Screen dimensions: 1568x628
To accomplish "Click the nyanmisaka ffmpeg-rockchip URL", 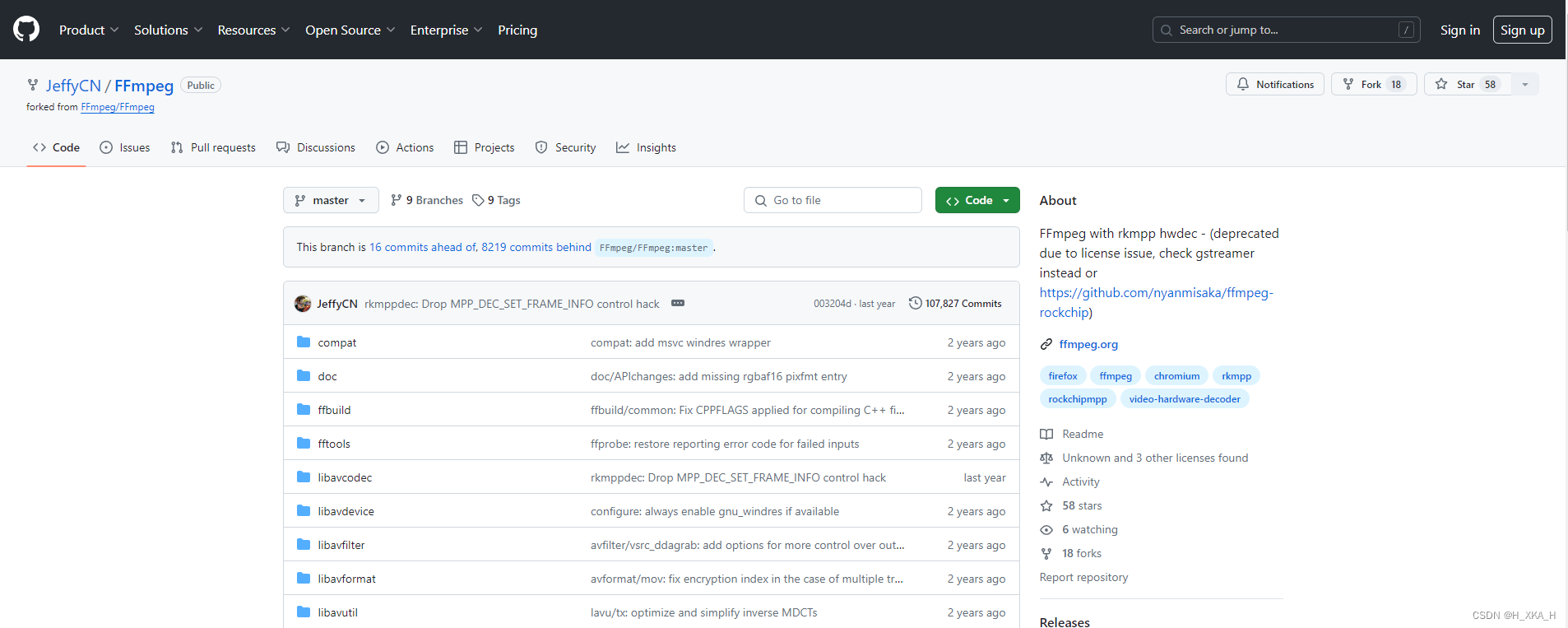I will [x=1156, y=302].
